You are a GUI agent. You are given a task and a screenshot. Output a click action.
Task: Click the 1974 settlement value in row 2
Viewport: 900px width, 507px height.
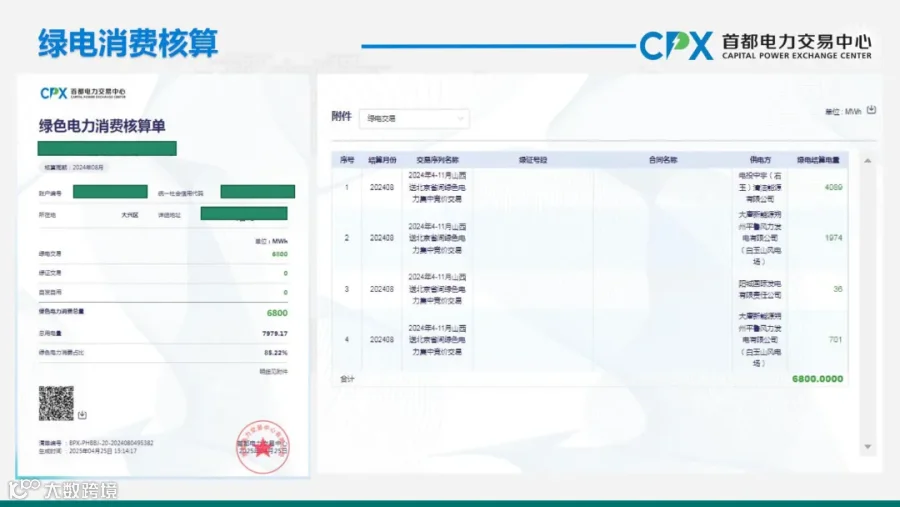click(x=833, y=238)
